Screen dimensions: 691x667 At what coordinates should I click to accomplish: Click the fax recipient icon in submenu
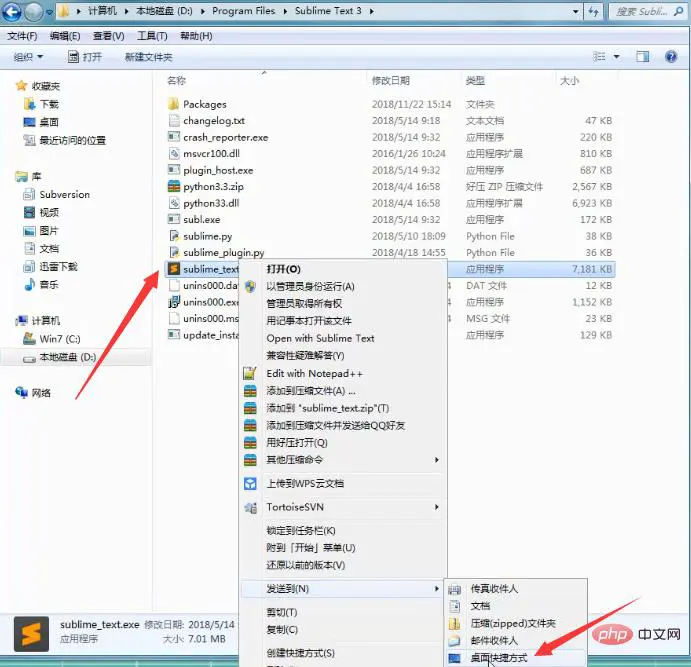[x=454, y=589]
